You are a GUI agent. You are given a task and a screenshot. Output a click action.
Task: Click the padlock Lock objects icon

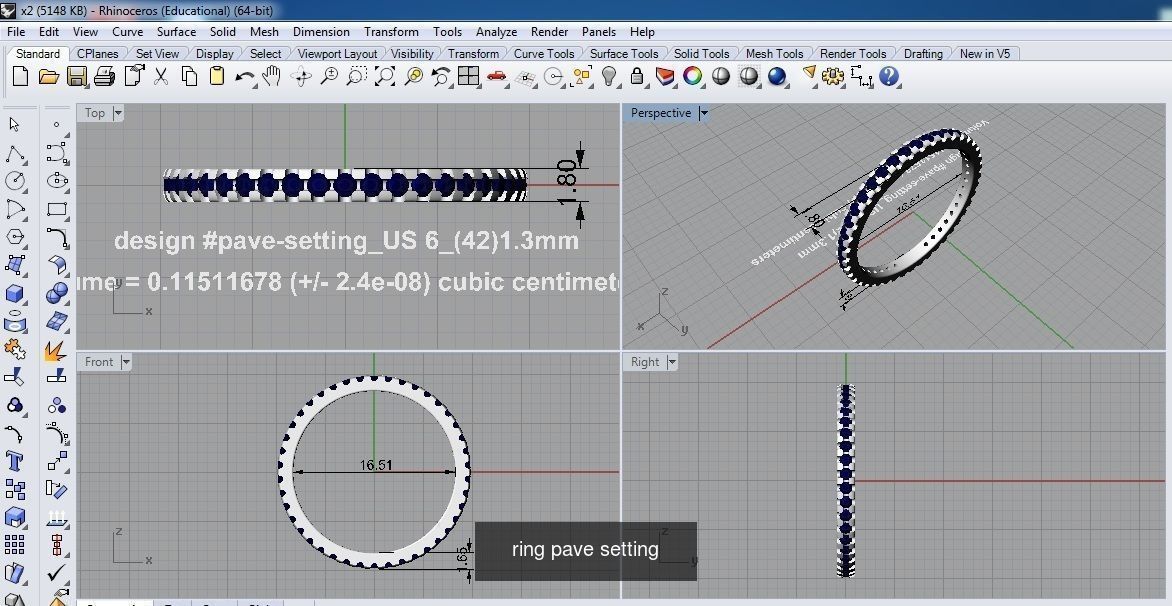(637, 76)
